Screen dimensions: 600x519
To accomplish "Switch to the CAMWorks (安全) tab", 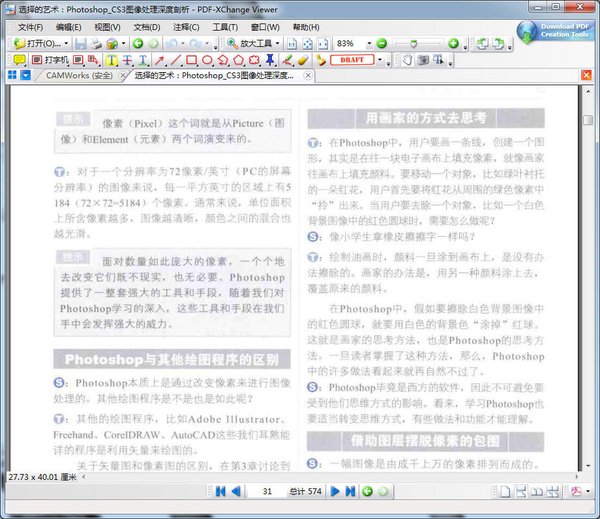I will tap(80, 75).
